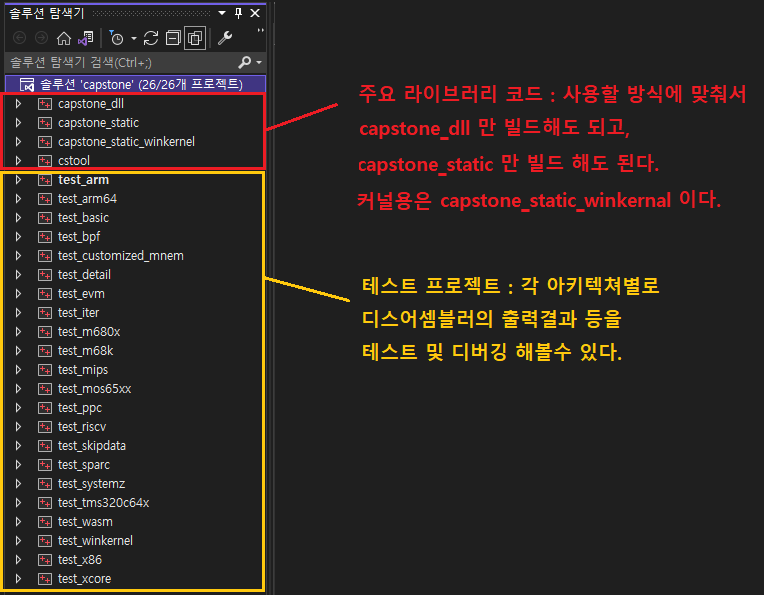Expand the test_customized_mnem project

[x=18, y=255]
